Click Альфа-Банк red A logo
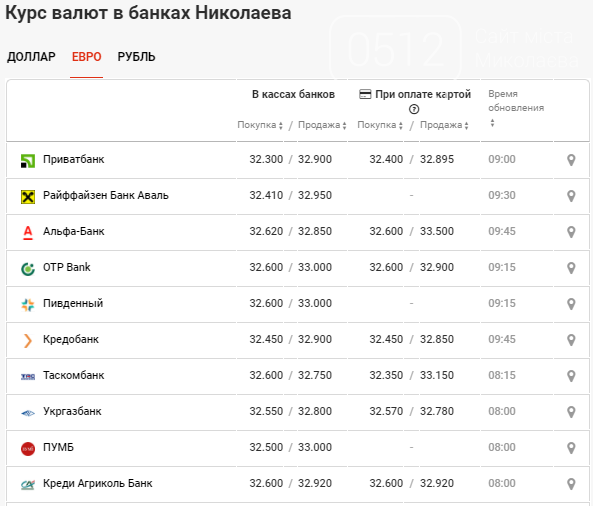Image resolution: width=593 pixels, height=506 pixels. (28, 233)
